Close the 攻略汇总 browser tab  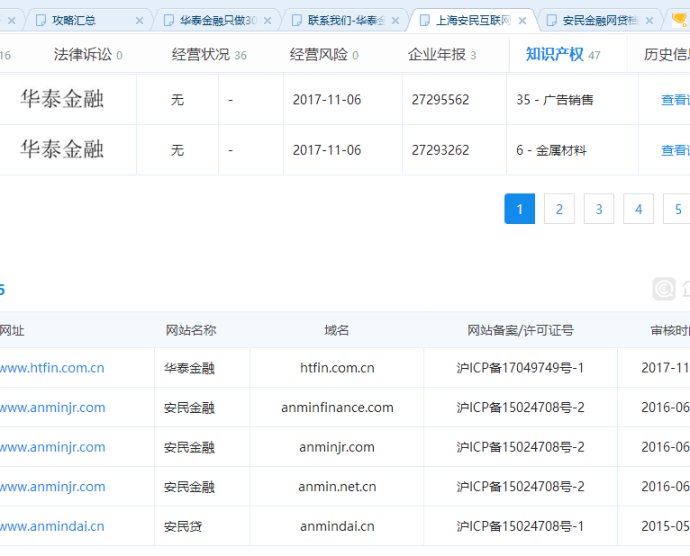pos(139,20)
